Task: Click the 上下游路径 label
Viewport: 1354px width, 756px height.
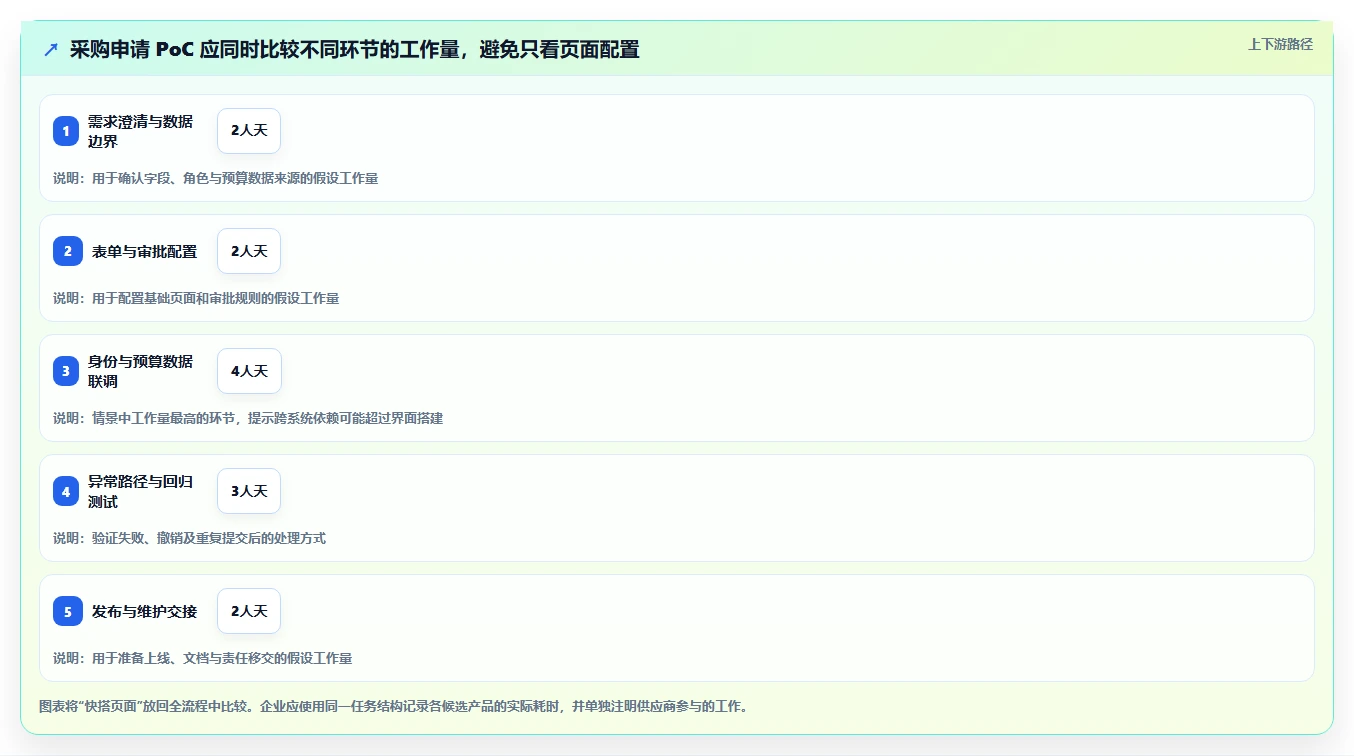Action: pos(1280,44)
